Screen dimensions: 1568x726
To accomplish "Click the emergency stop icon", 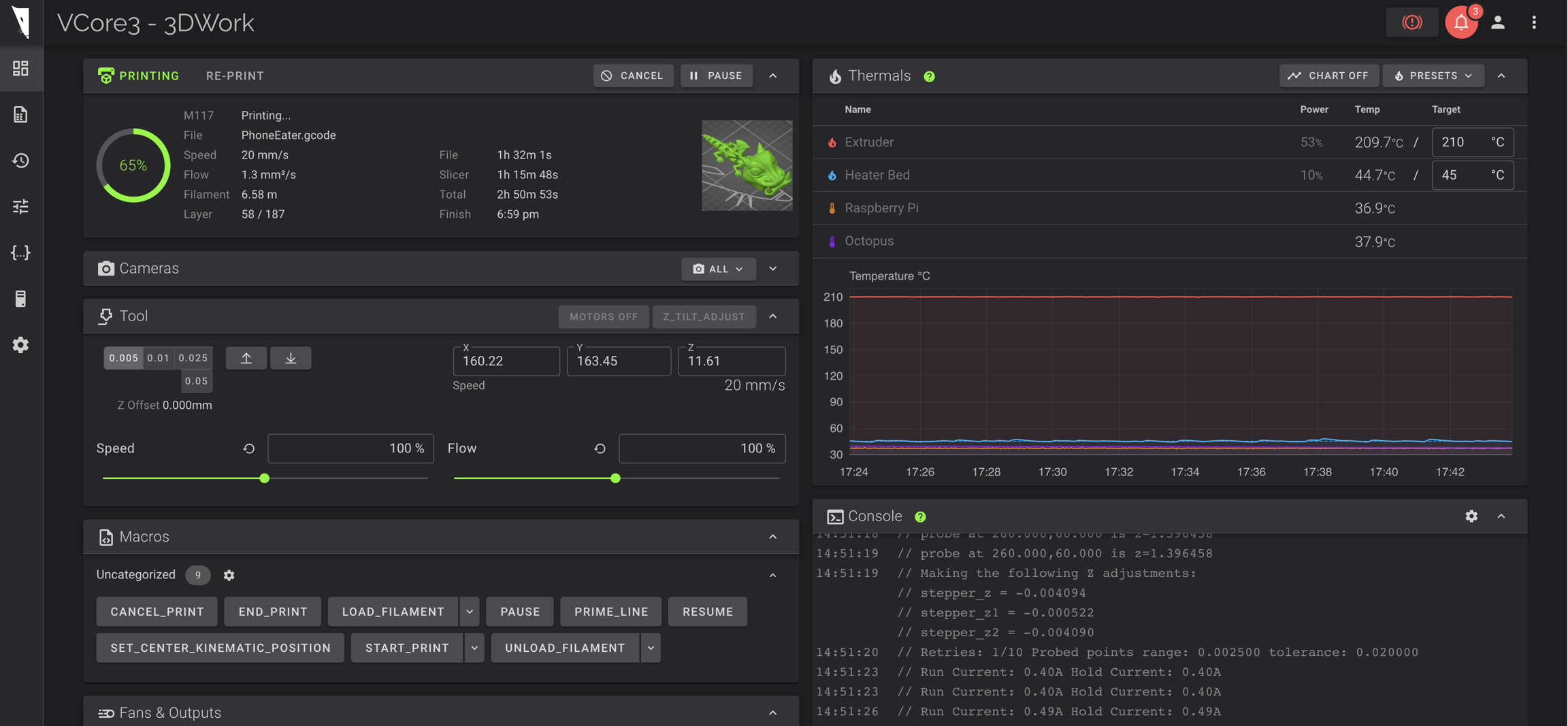I will pyautogui.click(x=1412, y=22).
